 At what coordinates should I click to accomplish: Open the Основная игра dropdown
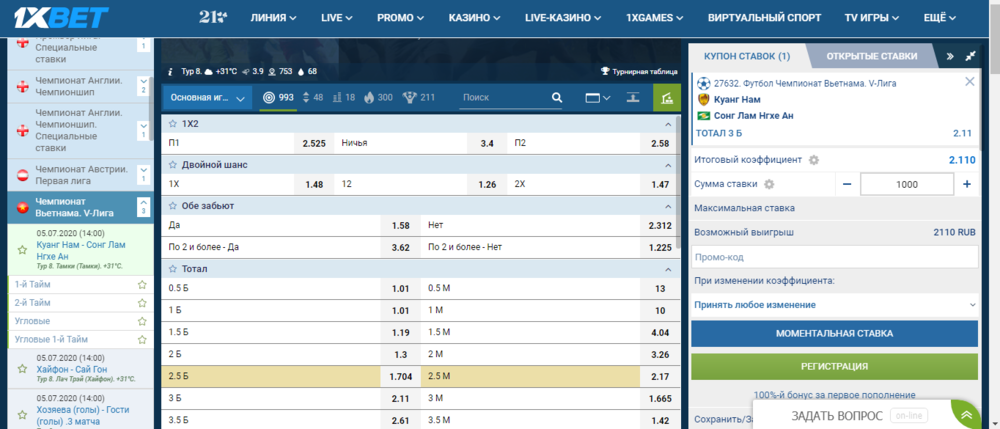[x=207, y=98]
